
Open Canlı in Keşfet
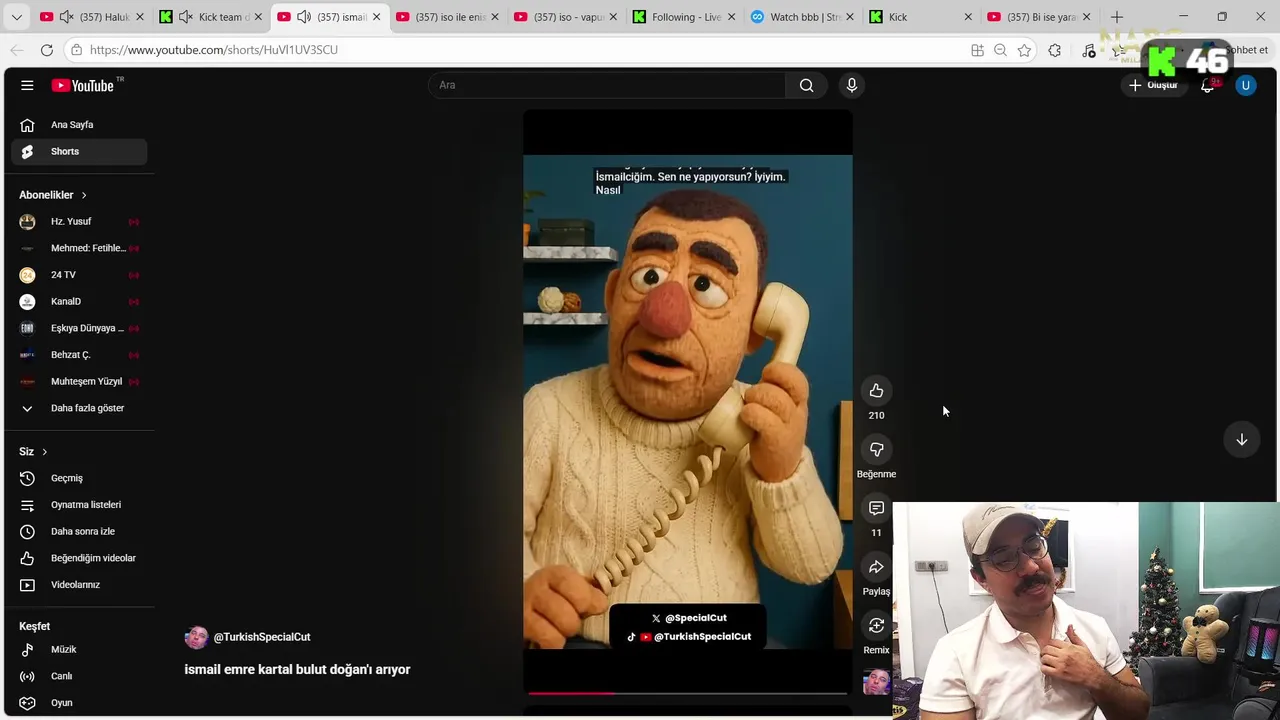[80, 676]
